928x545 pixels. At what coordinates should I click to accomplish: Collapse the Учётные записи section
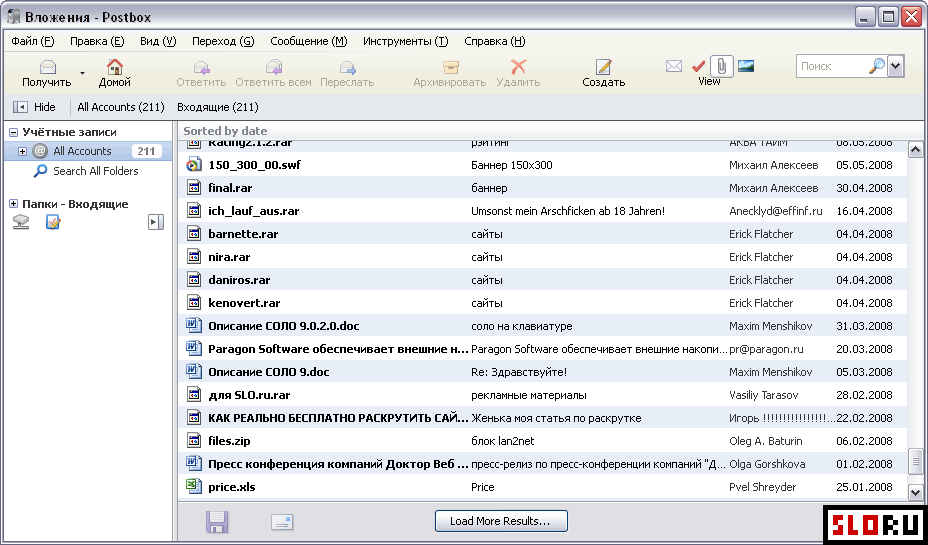point(14,133)
